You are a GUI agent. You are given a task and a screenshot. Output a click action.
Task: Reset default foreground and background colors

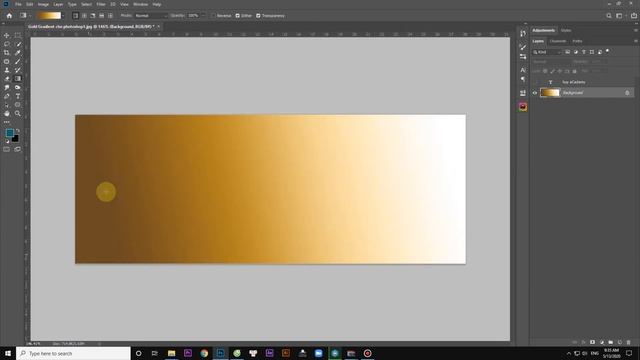point(7,141)
